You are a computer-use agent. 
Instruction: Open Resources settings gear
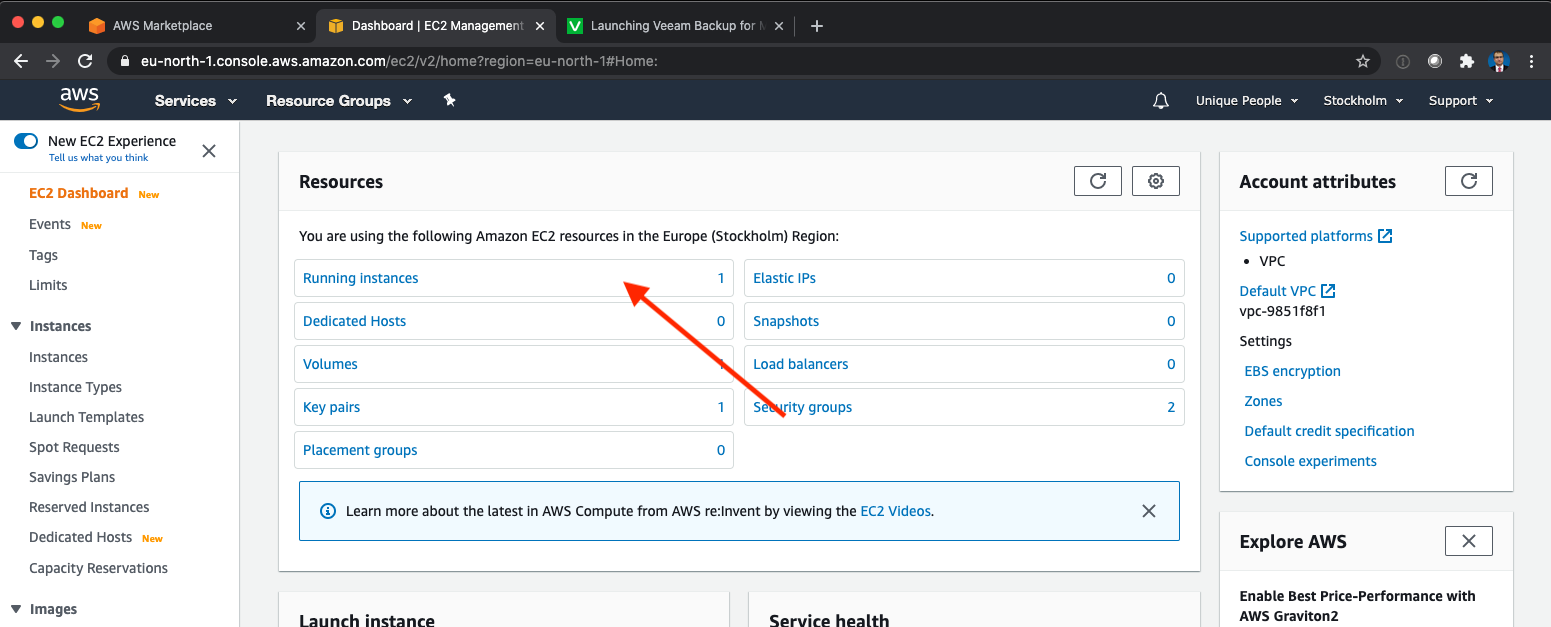(1156, 181)
